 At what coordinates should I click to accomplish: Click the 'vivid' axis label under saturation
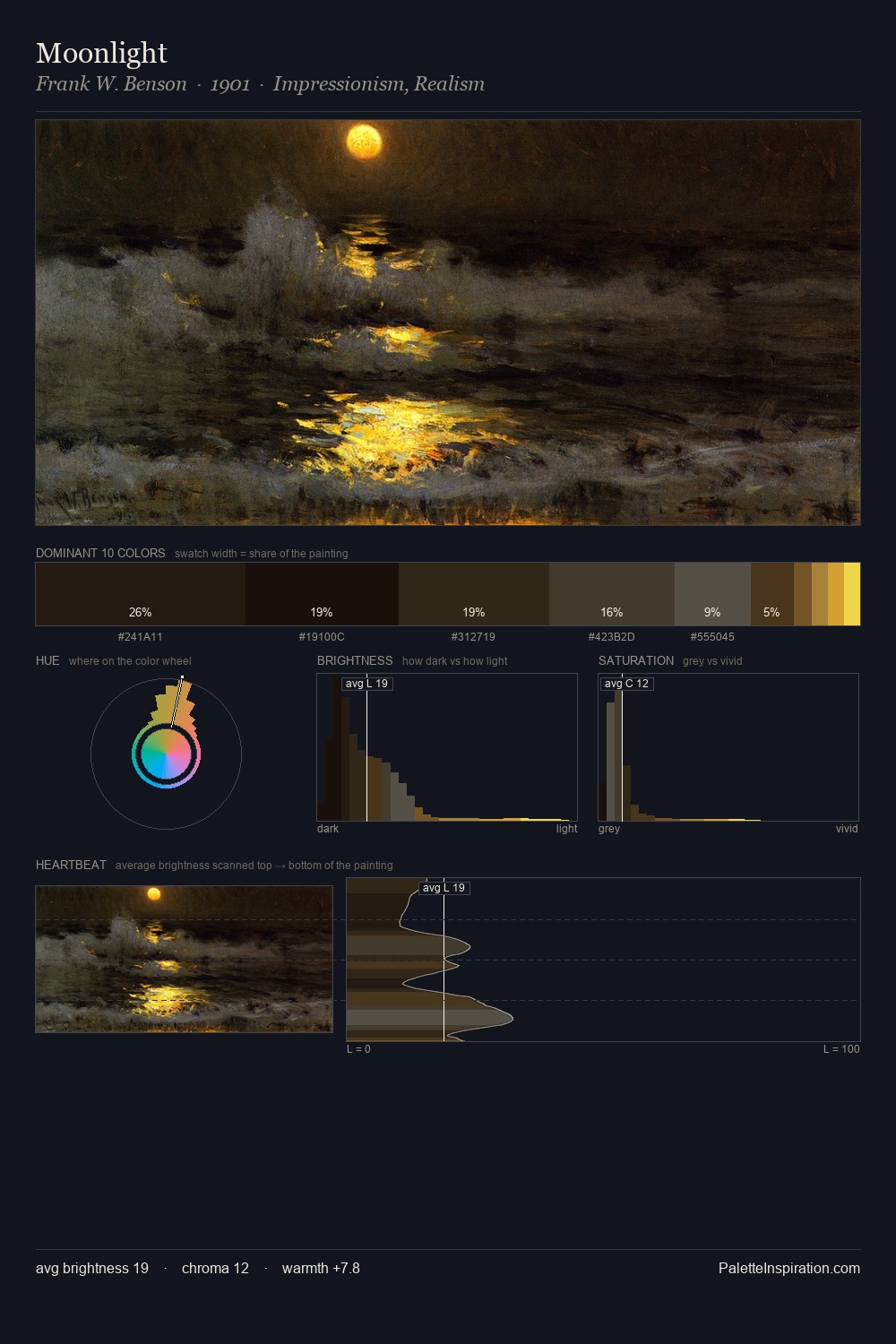(x=847, y=829)
